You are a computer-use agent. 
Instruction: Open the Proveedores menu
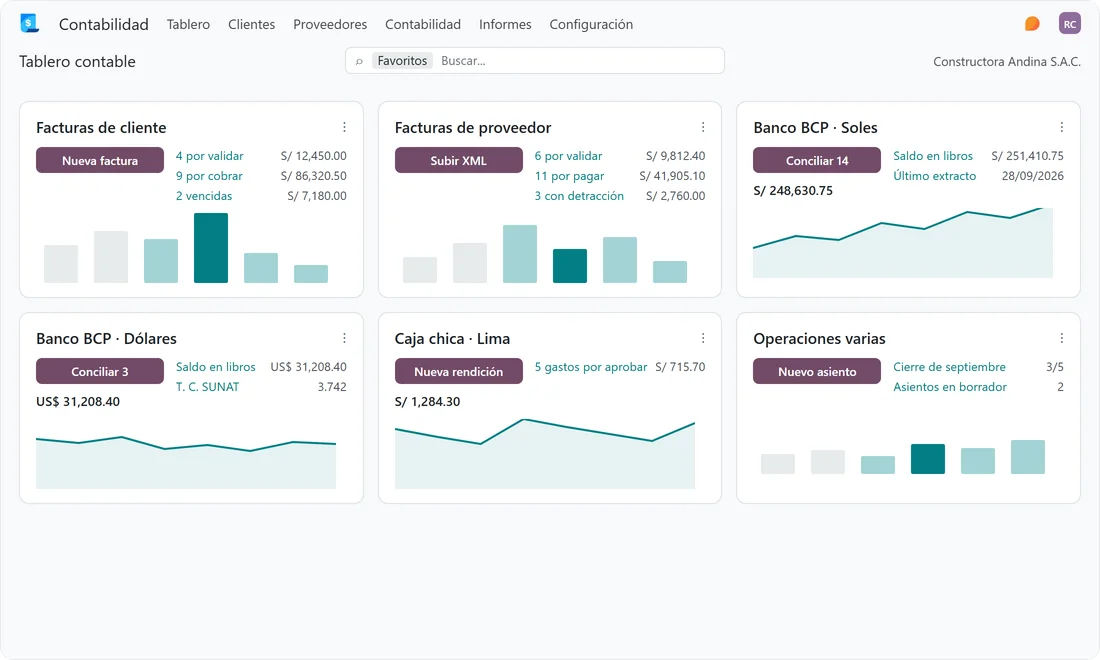(x=330, y=24)
